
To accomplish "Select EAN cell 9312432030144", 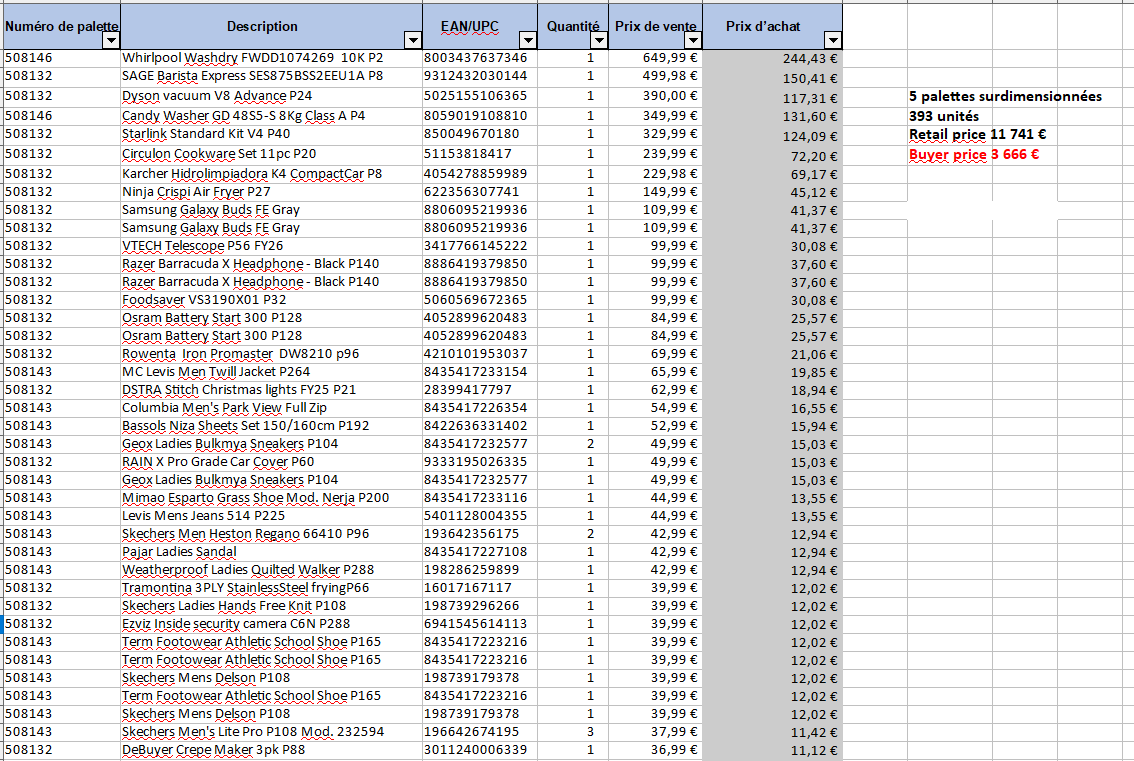I will (475, 76).
